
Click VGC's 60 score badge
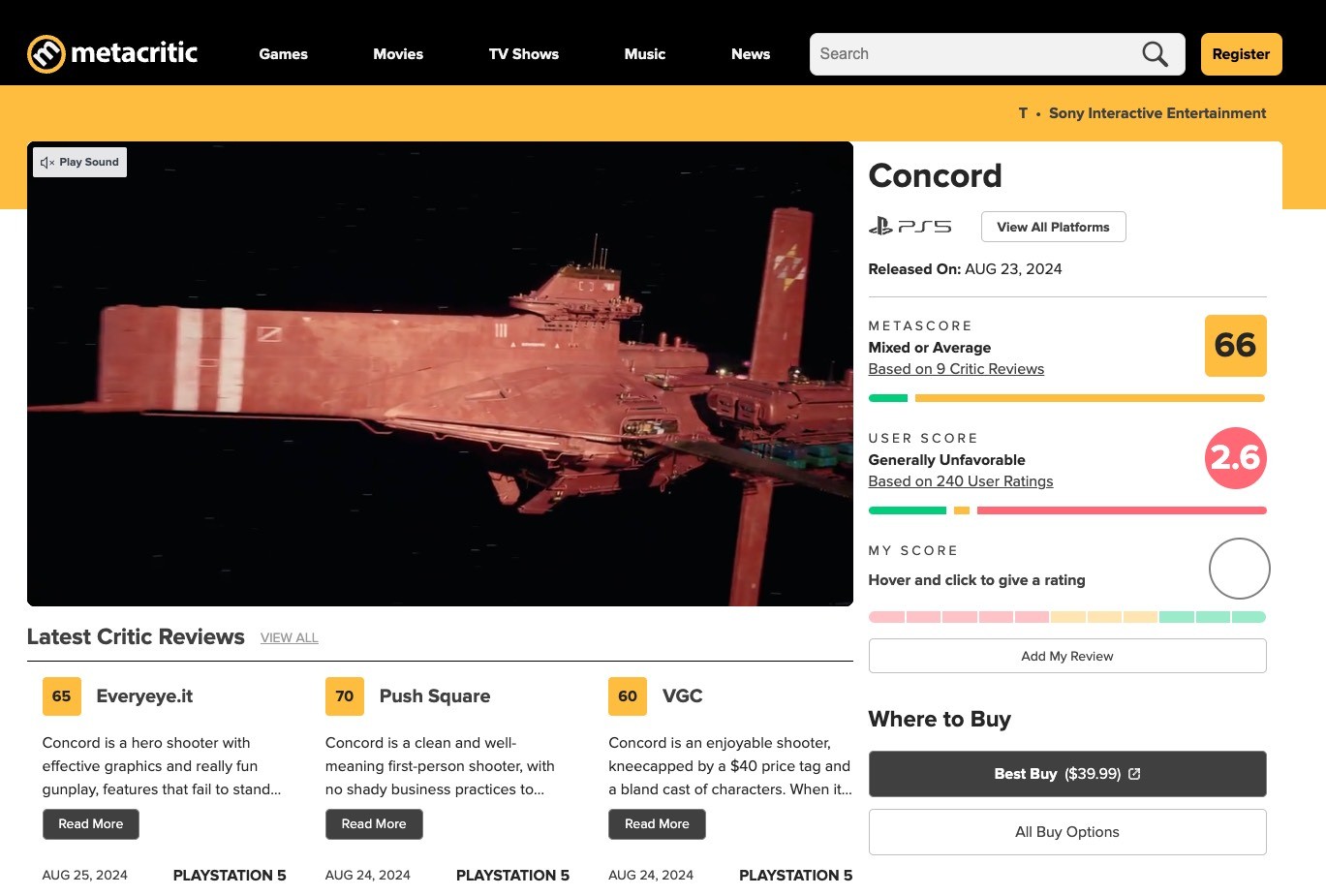point(627,696)
